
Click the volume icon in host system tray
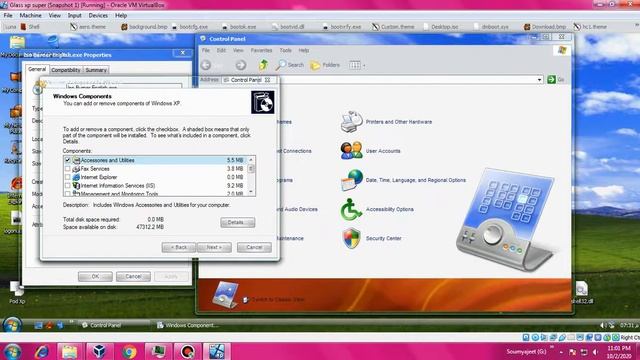(596, 352)
